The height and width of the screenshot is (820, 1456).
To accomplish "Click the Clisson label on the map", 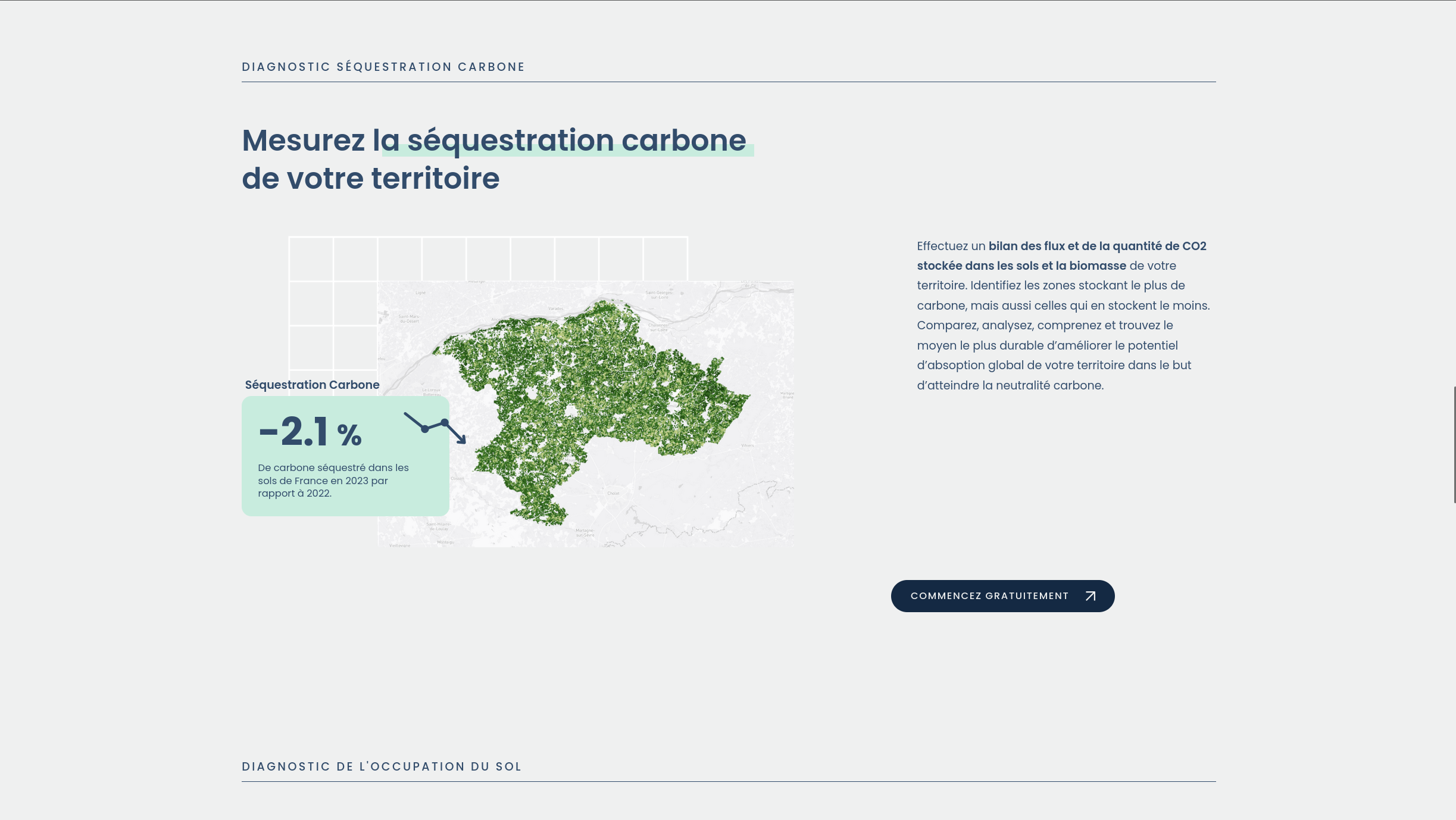I will 457,478.
